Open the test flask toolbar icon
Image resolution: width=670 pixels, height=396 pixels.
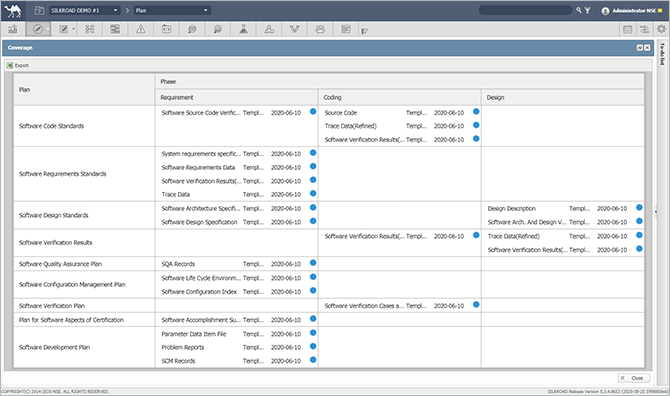pyautogui.click(x=243, y=29)
